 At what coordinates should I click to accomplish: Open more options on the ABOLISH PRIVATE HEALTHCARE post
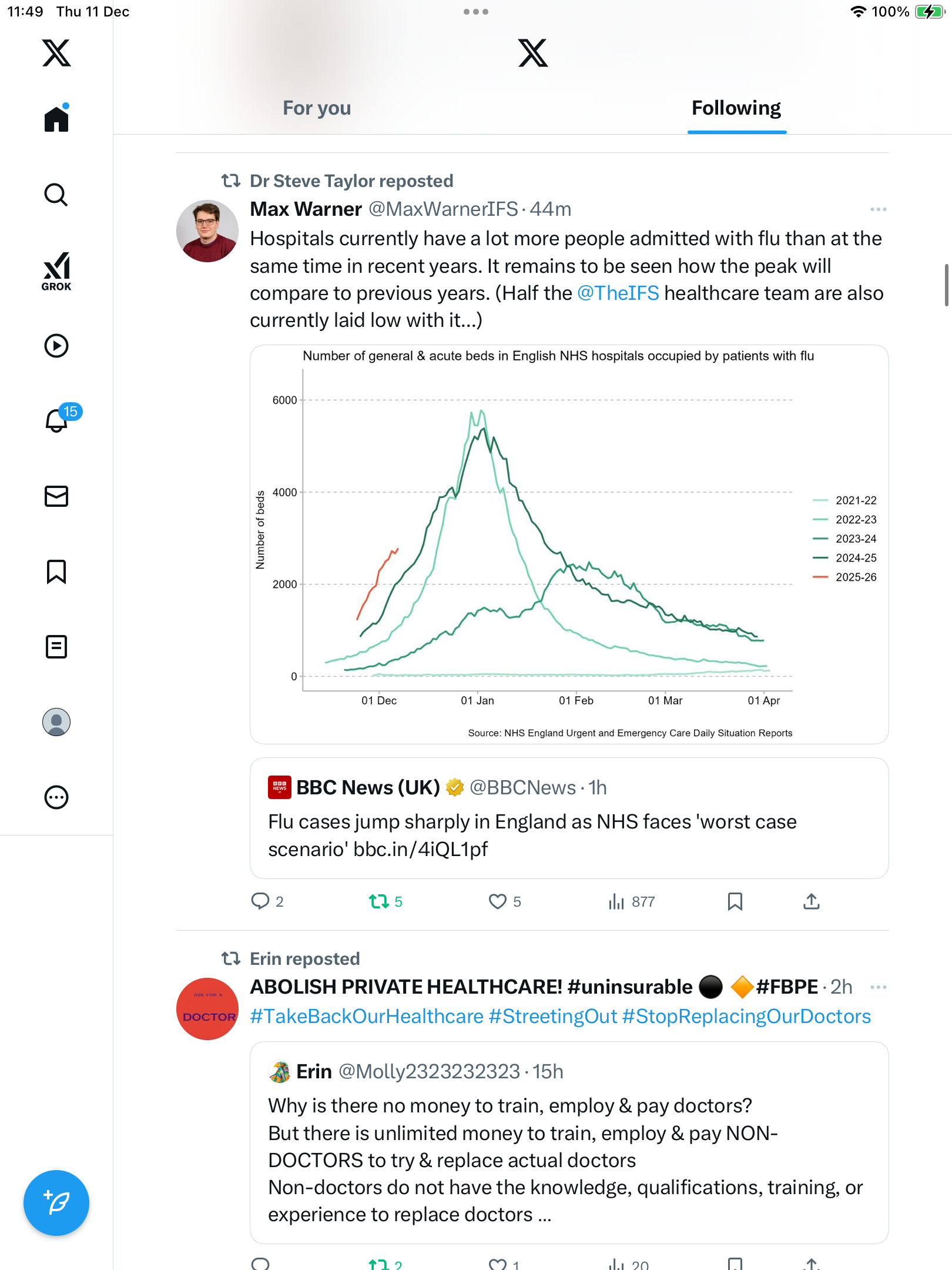click(878, 987)
